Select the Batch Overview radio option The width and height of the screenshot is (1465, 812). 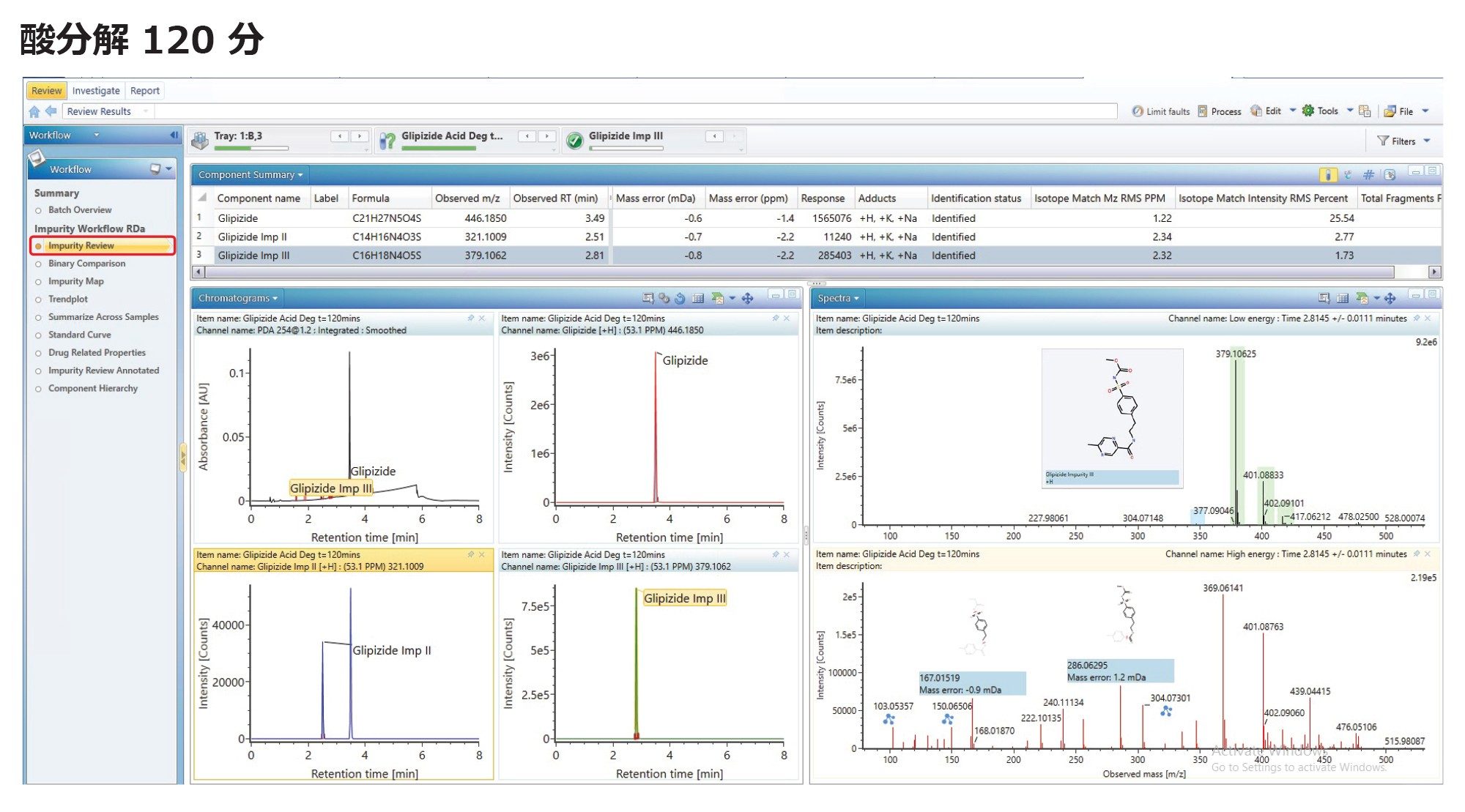38,210
